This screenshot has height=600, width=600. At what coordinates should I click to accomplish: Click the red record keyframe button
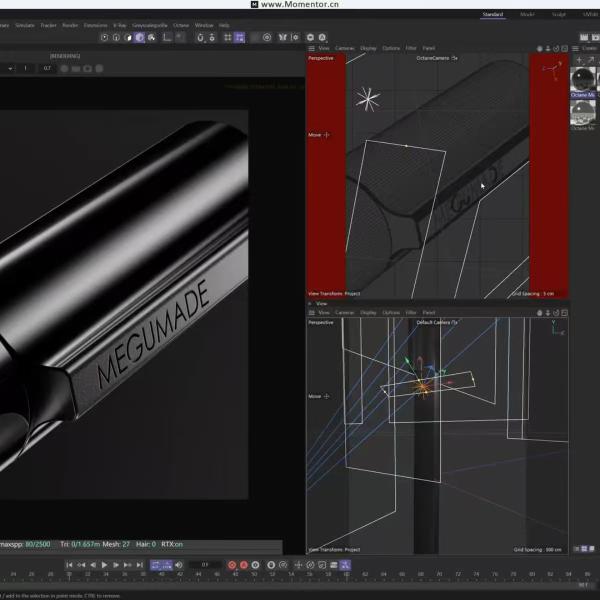pos(232,565)
